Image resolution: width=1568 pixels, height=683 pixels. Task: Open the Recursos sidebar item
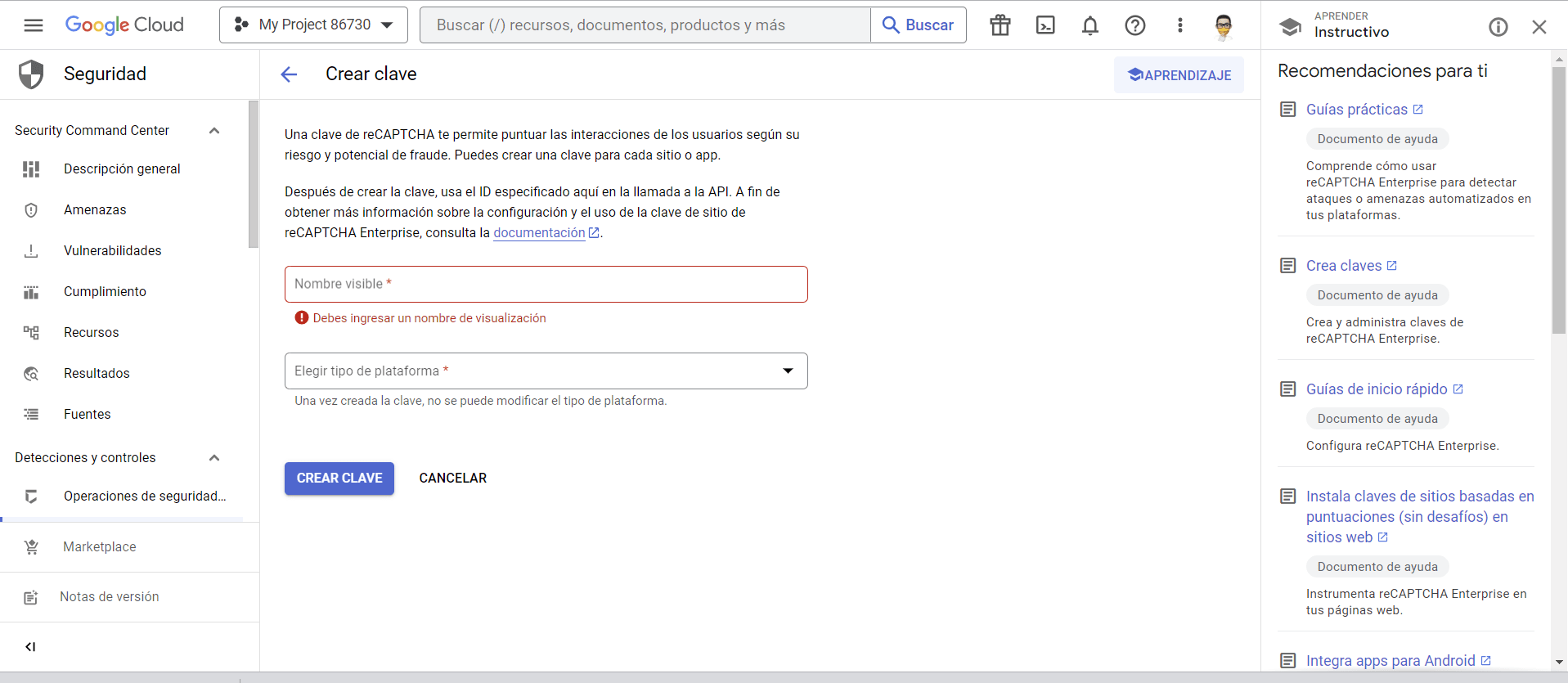click(91, 332)
